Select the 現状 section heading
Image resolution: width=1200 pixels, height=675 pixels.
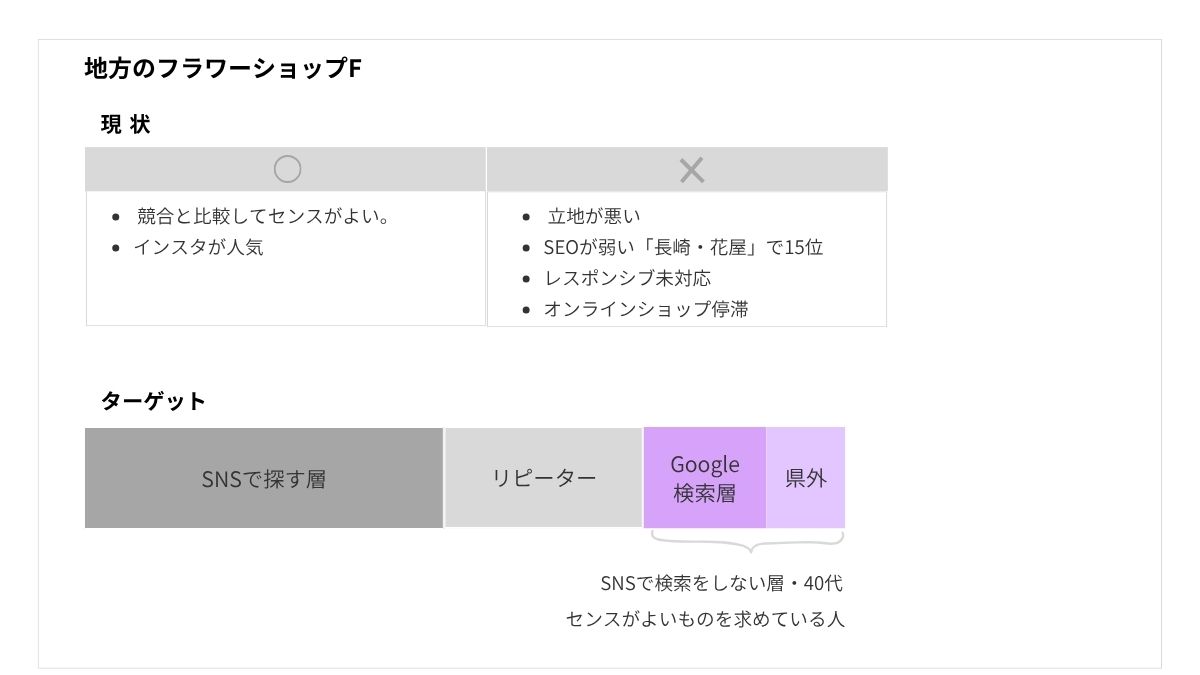pyautogui.click(x=126, y=125)
